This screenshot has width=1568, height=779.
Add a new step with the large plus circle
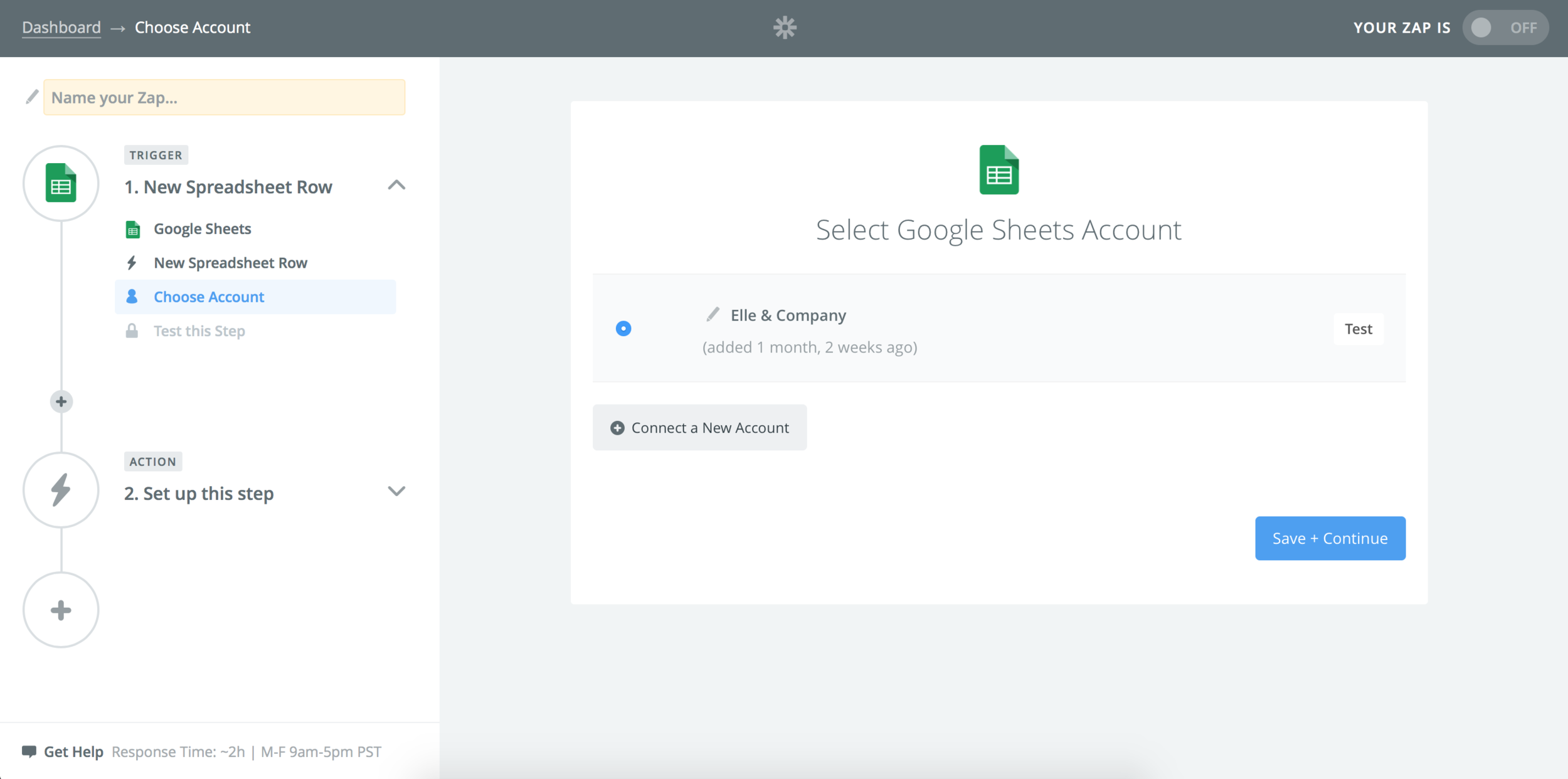[61, 610]
